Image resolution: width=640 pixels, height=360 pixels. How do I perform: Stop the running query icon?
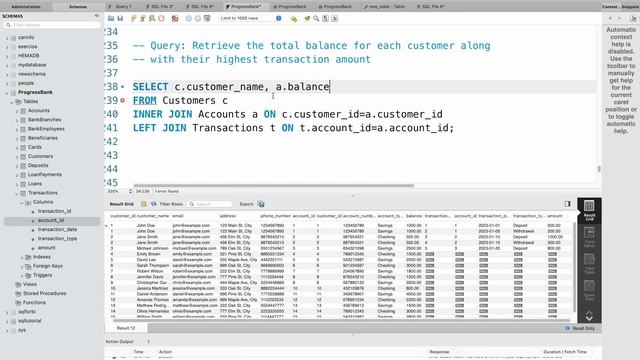click(161, 18)
